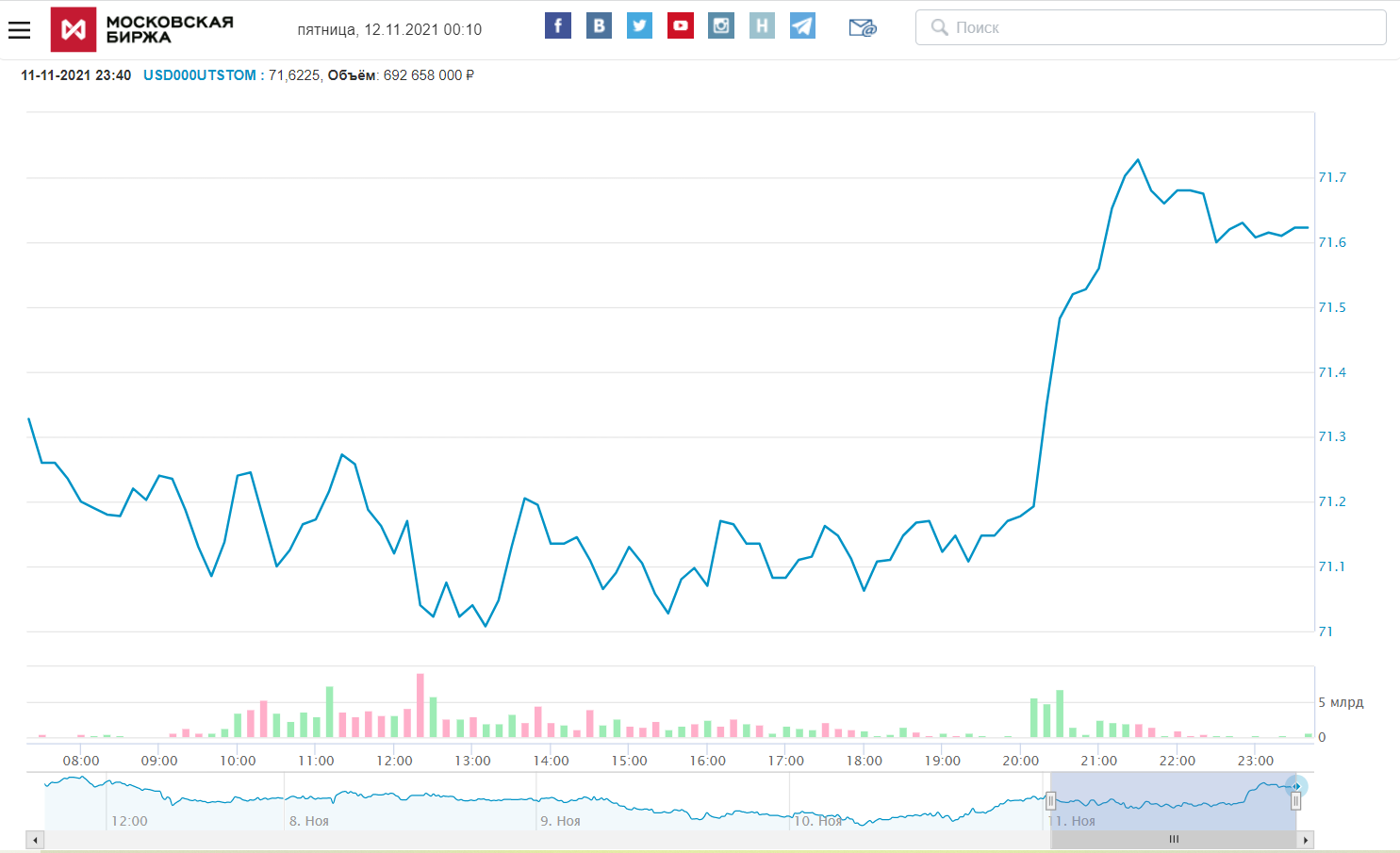Click the light-blue H social icon
Viewport: 1400px width, 853px height.
[x=762, y=26]
